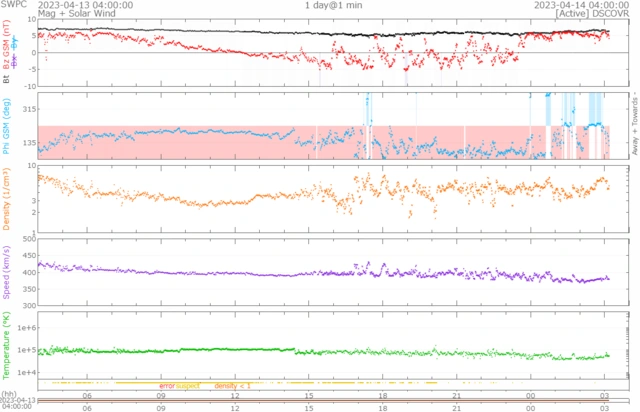Select the end time 2023-04-14 04:00:00 in the header

(x=582, y=5)
